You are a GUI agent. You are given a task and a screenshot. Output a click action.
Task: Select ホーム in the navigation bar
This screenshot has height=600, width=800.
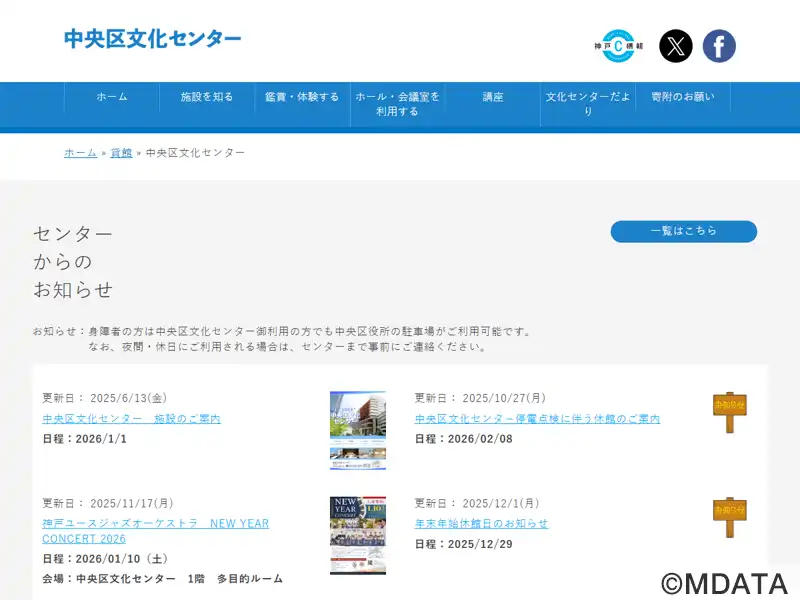click(x=112, y=97)
